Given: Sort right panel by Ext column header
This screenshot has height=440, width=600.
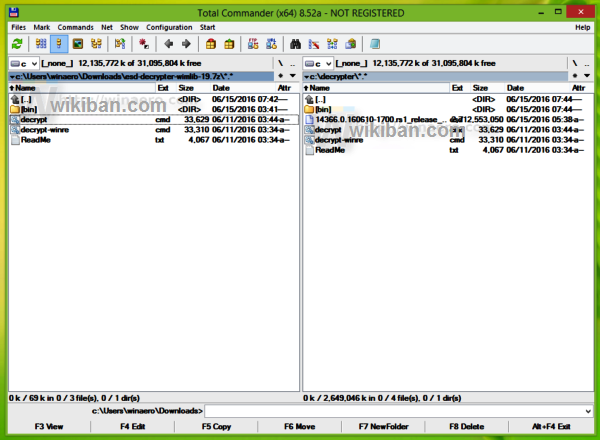Looking at the screenshot, I should point(459,88).
